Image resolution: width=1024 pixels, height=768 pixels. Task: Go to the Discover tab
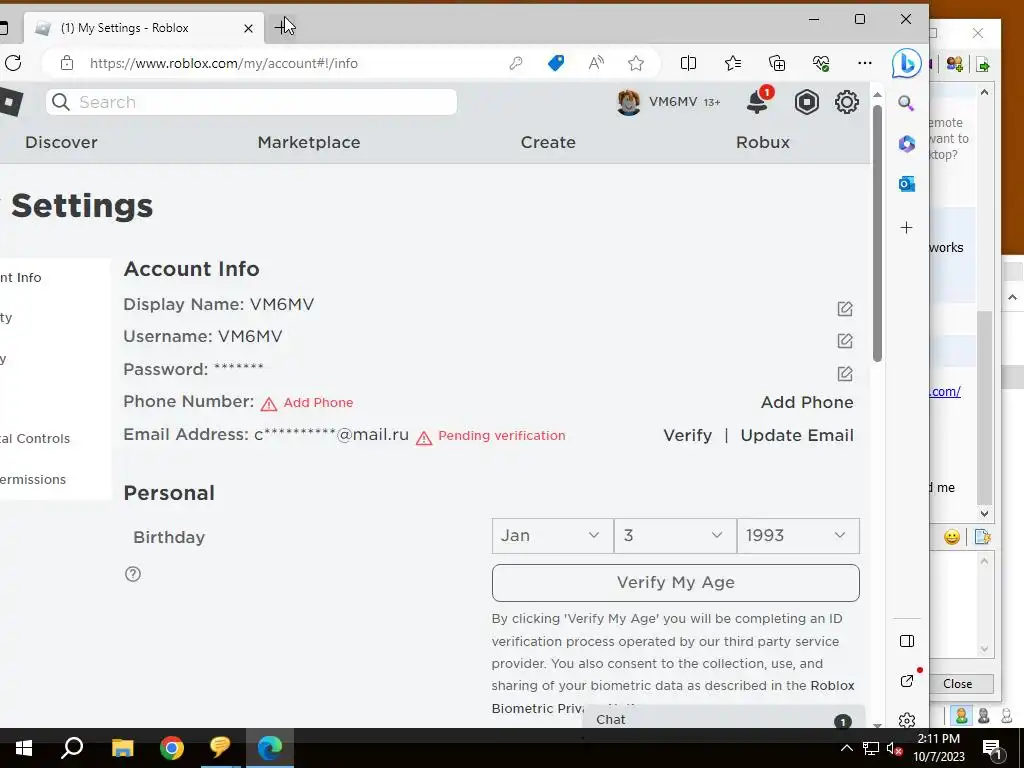pos(61,142)
